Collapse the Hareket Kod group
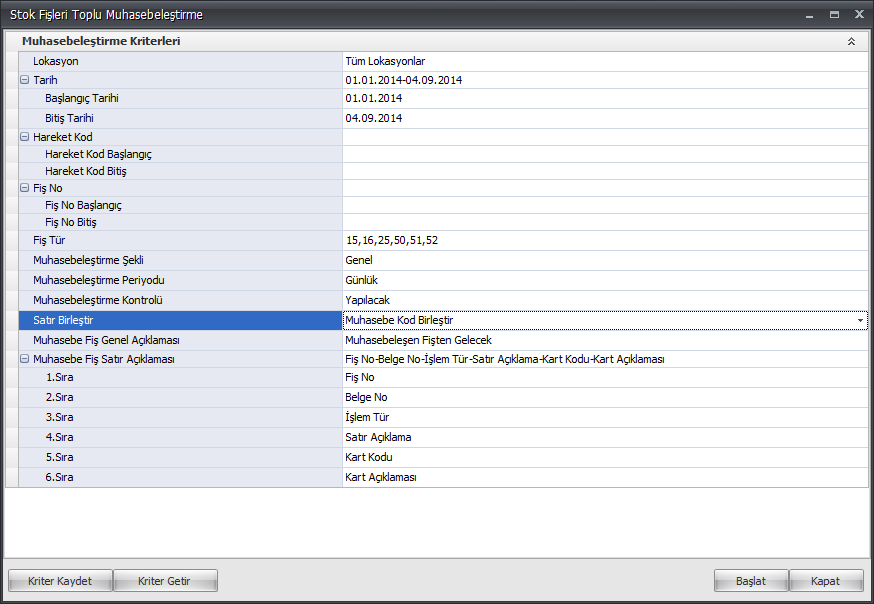The height and width of the screenshot is (604, 874). pyautogui.click(x=25, y=137)
